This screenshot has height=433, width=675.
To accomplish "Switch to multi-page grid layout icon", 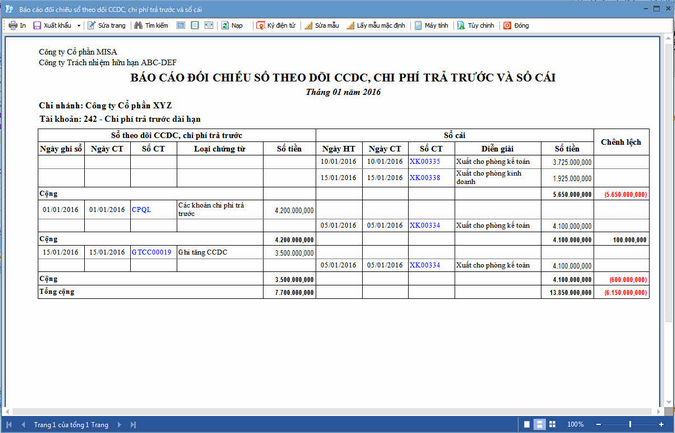I will point(552,424).
